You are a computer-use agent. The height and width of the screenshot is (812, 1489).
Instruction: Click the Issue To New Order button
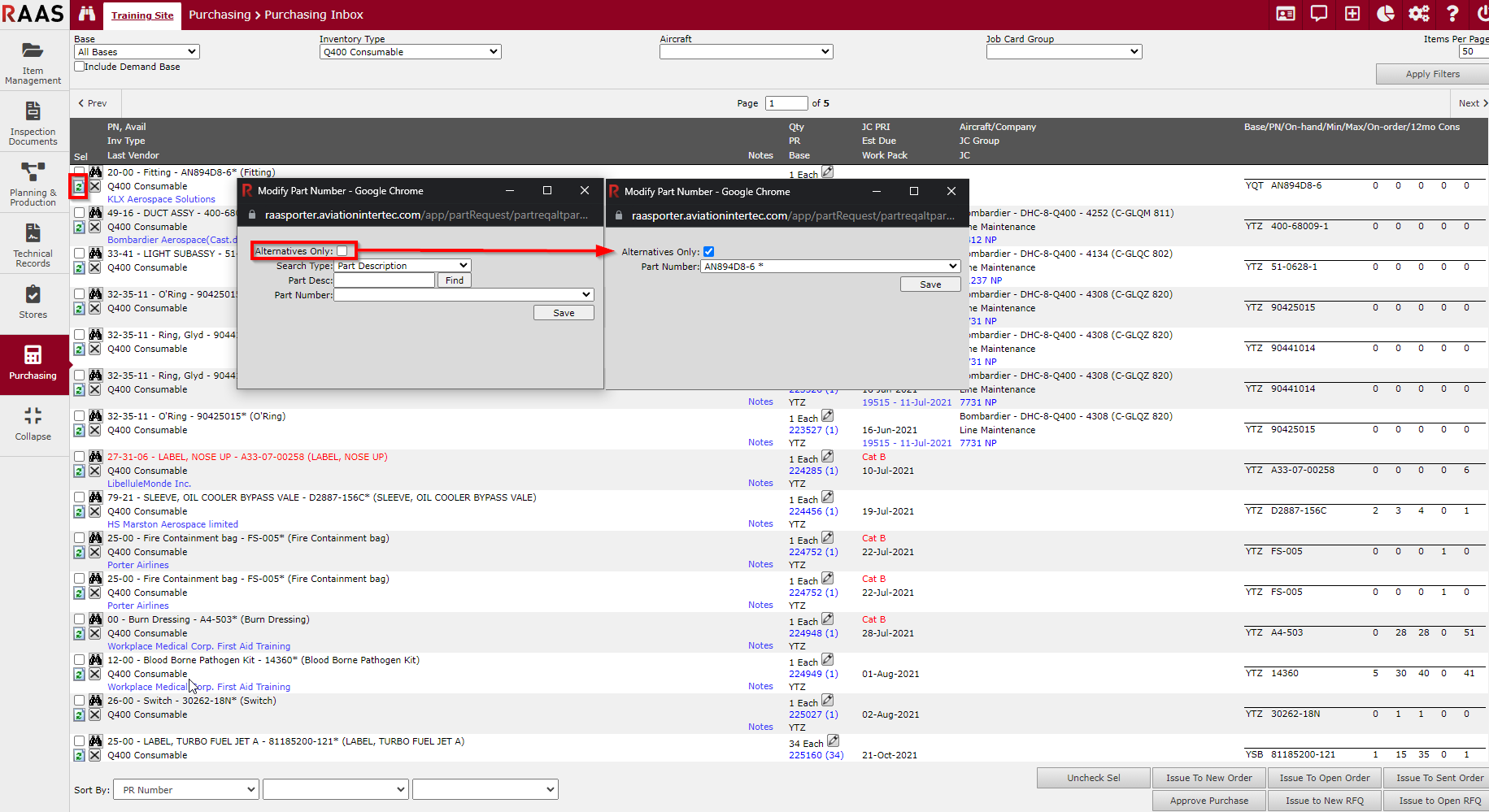1208,778
